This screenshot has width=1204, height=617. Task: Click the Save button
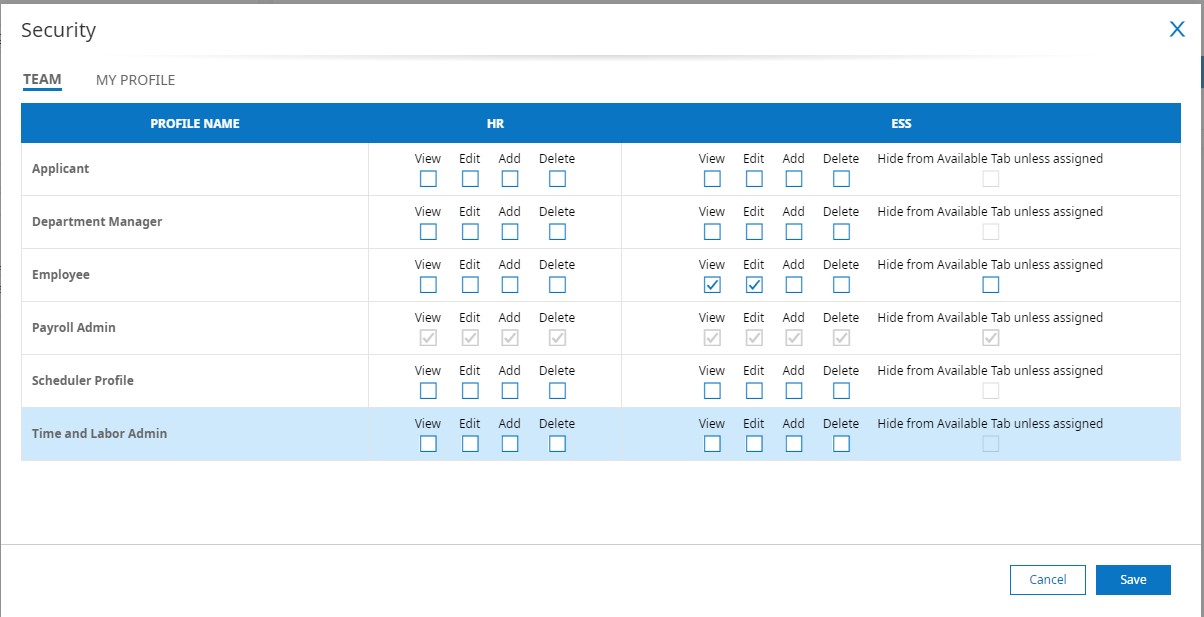pos(1132,580)
